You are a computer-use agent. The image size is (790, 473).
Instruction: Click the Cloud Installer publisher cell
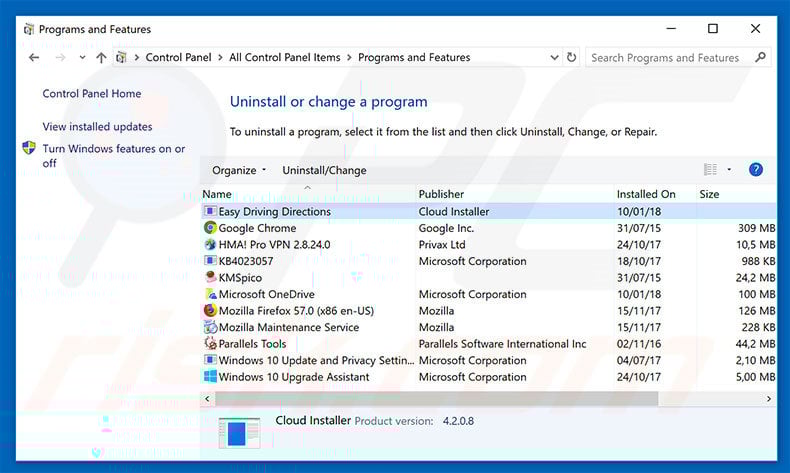[x=454, y=212]
